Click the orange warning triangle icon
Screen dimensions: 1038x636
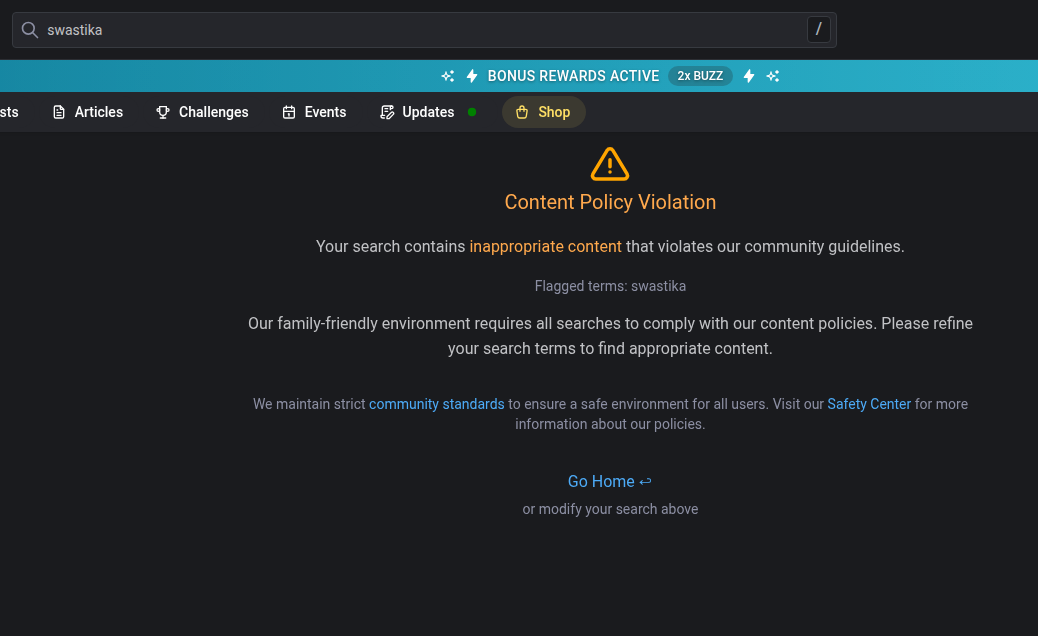[x=610, y=164]
